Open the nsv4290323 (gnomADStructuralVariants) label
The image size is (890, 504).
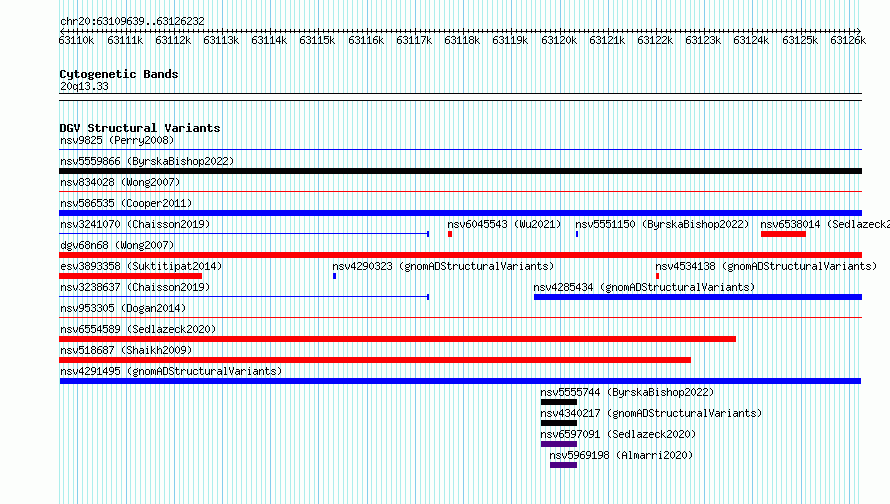point(443,266)
